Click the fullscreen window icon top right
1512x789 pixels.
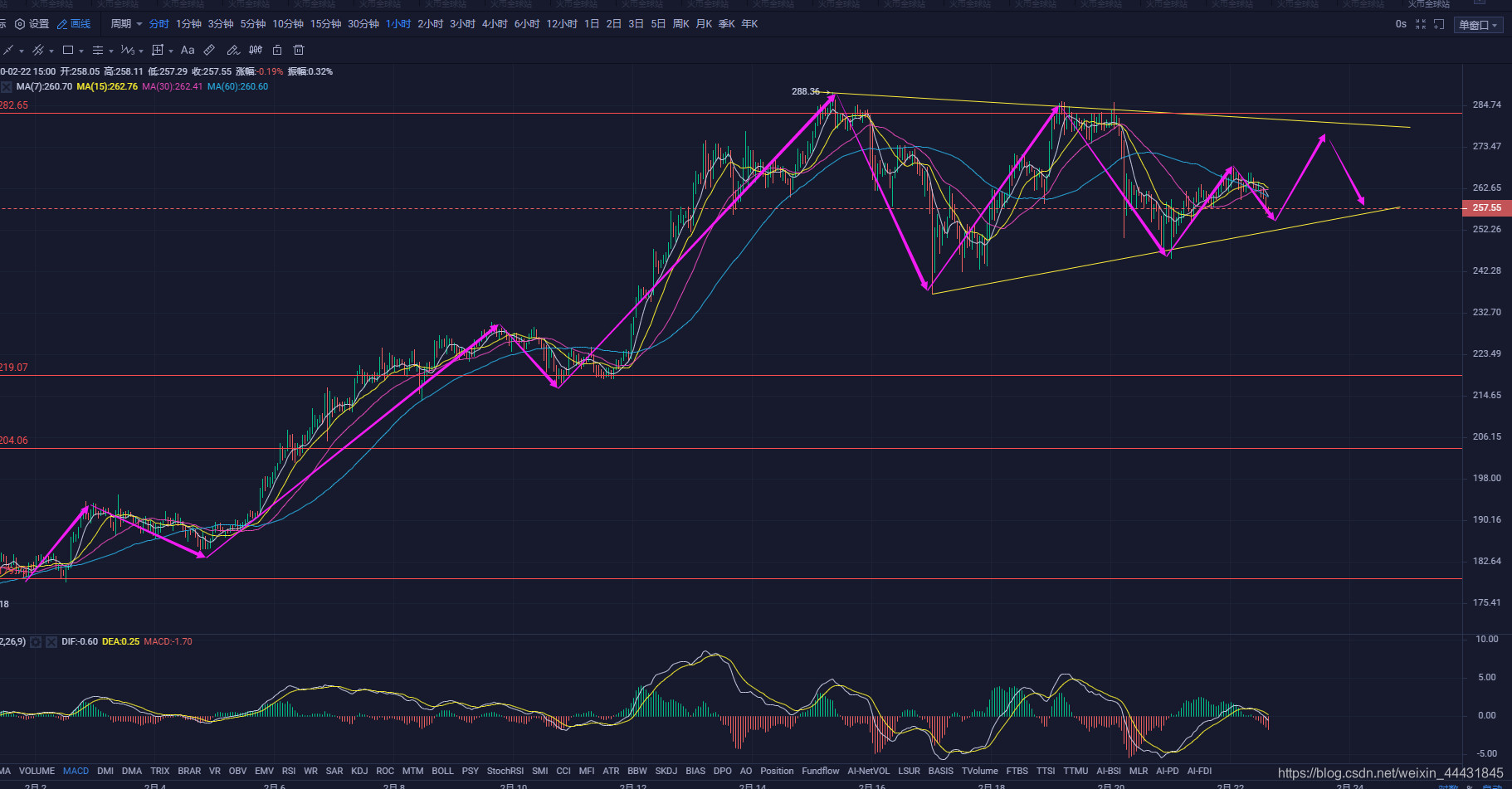[x=1439, y=24]
